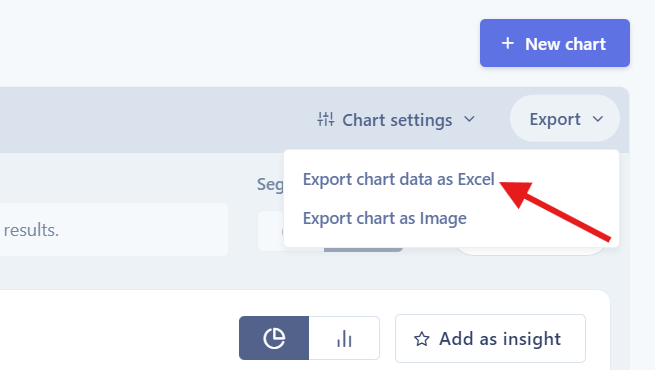Click the Add as insight button text
The width and height of the screenshot is (655, 370).
click(x=500, y=339)
